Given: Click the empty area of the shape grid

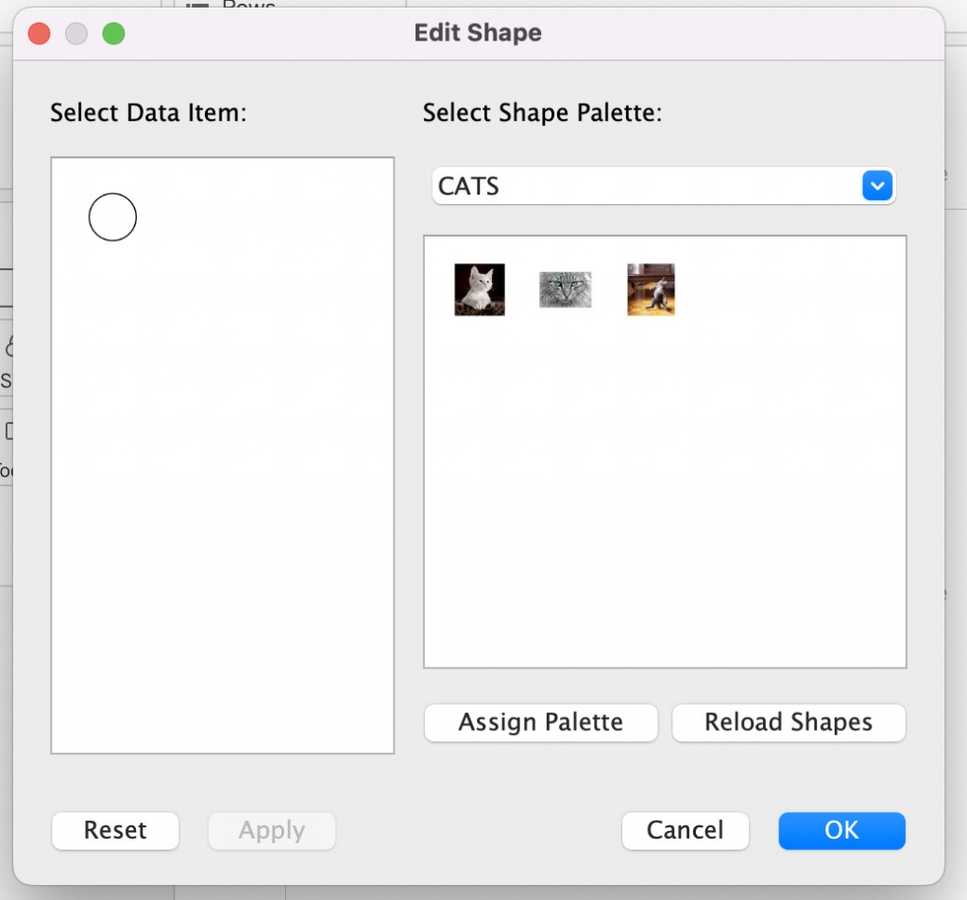Looking at the screenshot, I should pos(664,500).
